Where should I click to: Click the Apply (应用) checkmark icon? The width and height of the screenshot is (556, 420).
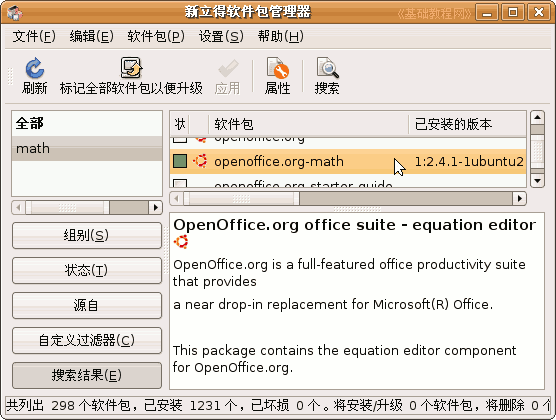pyautogui.click(x=228, y=68)
